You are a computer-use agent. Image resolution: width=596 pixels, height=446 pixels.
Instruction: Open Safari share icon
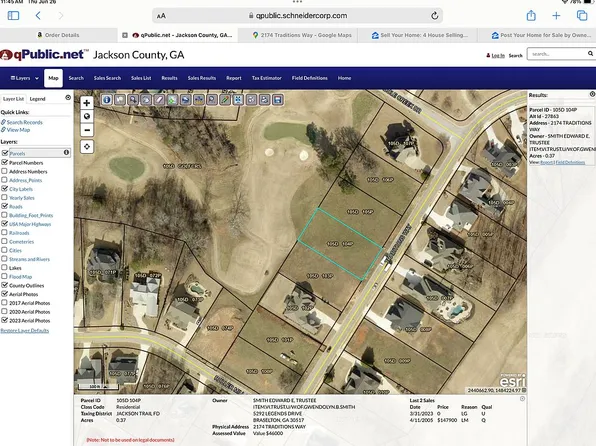point(531,16)
